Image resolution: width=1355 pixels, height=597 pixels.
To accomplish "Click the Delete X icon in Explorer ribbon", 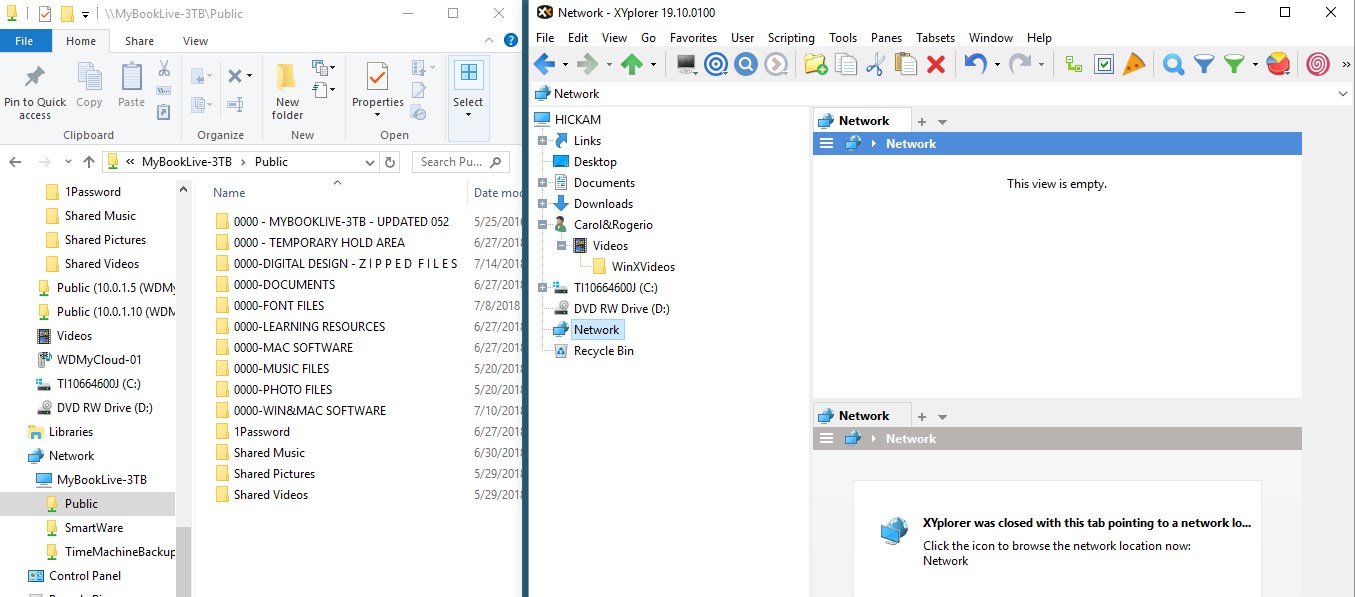I will (x=236, y=76).
